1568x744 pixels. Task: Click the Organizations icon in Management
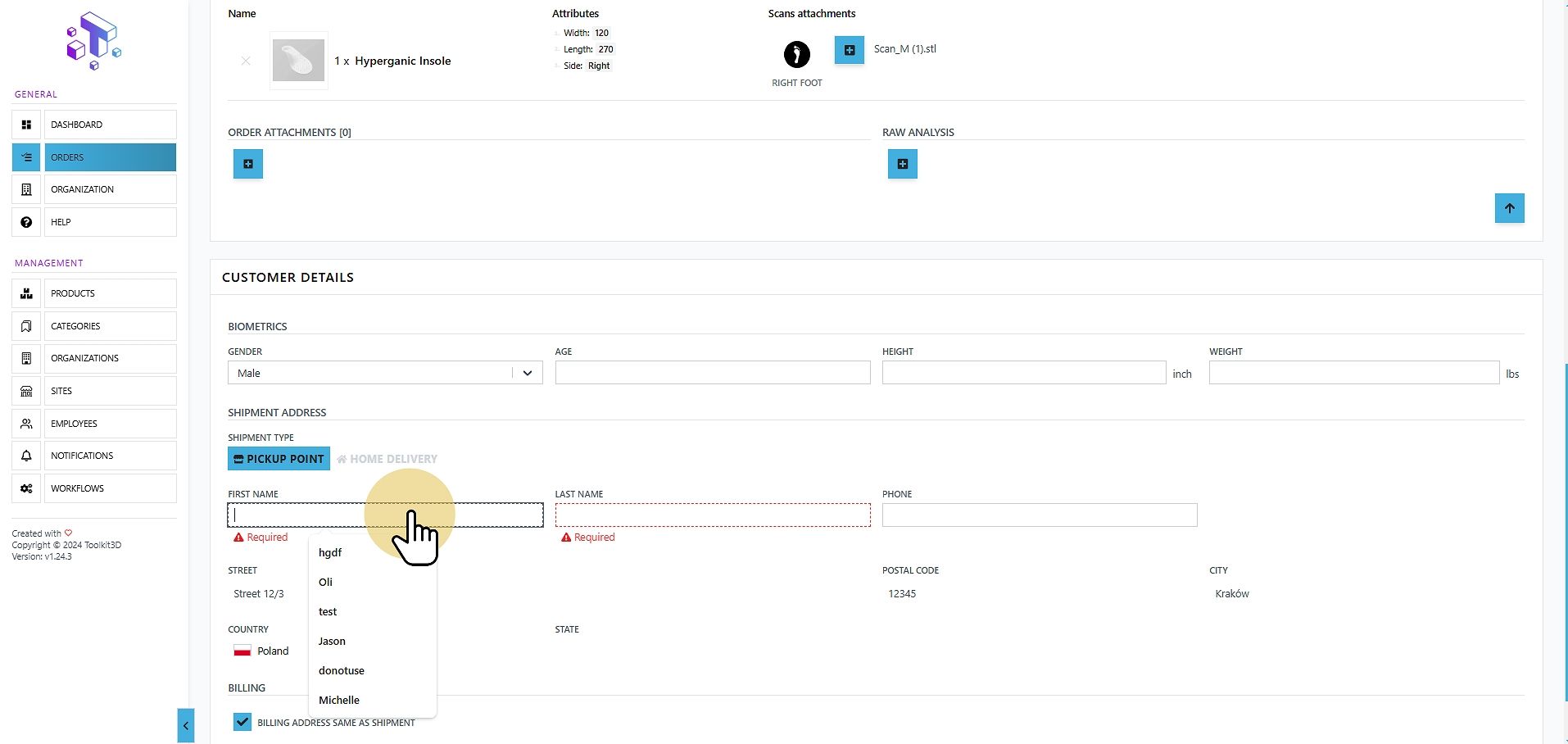[26, 358]
